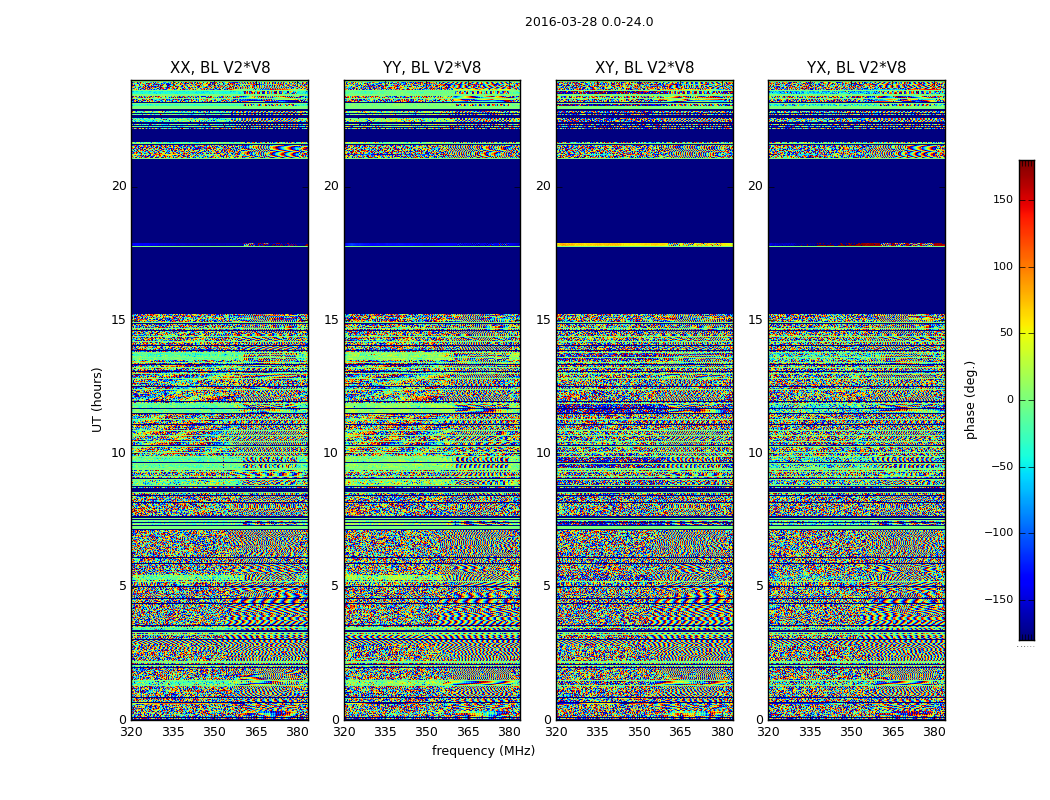Click the 20 hour tick beside the YY panel
The image size is (1050, 800).
click(331, 186)
